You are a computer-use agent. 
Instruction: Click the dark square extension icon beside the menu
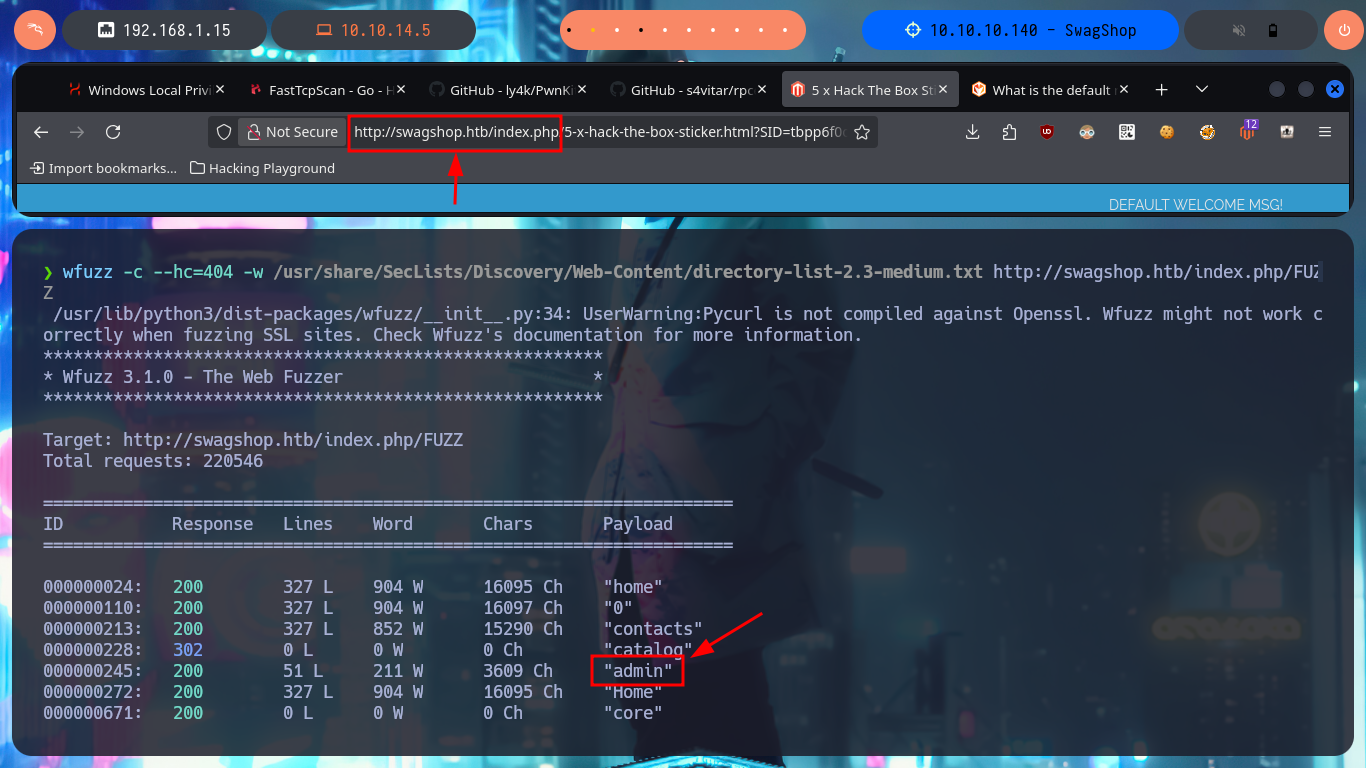(1287, 132)
